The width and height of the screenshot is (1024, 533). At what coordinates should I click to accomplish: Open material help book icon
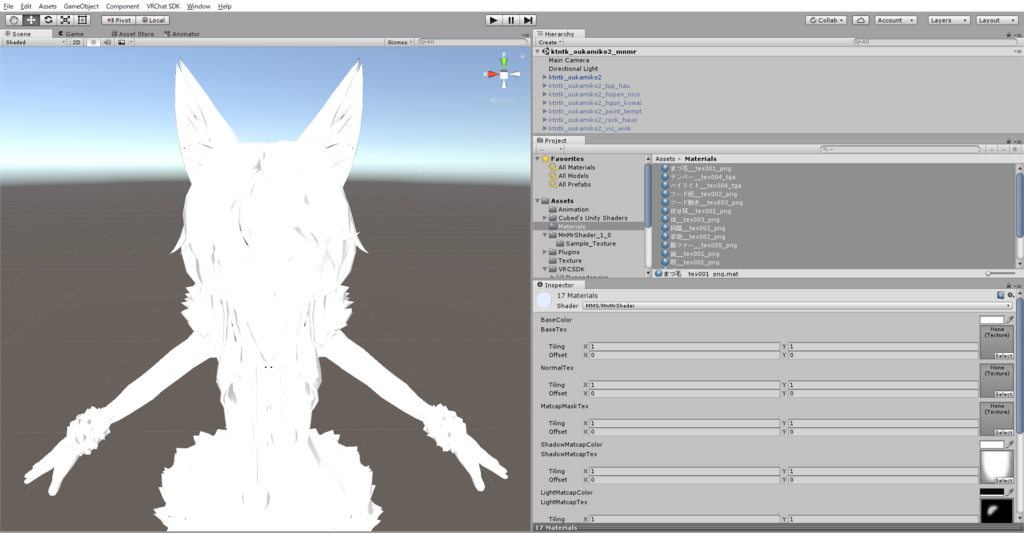tap(1000, 295)
